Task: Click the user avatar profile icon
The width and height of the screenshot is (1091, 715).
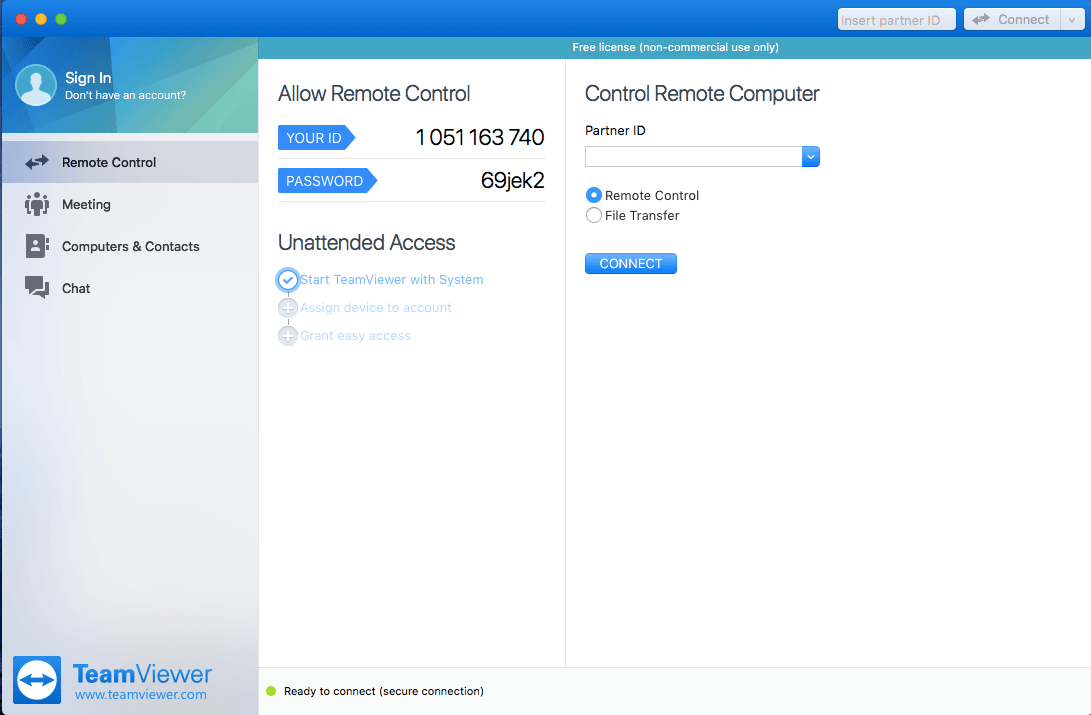Action: [x=36, y=85]
